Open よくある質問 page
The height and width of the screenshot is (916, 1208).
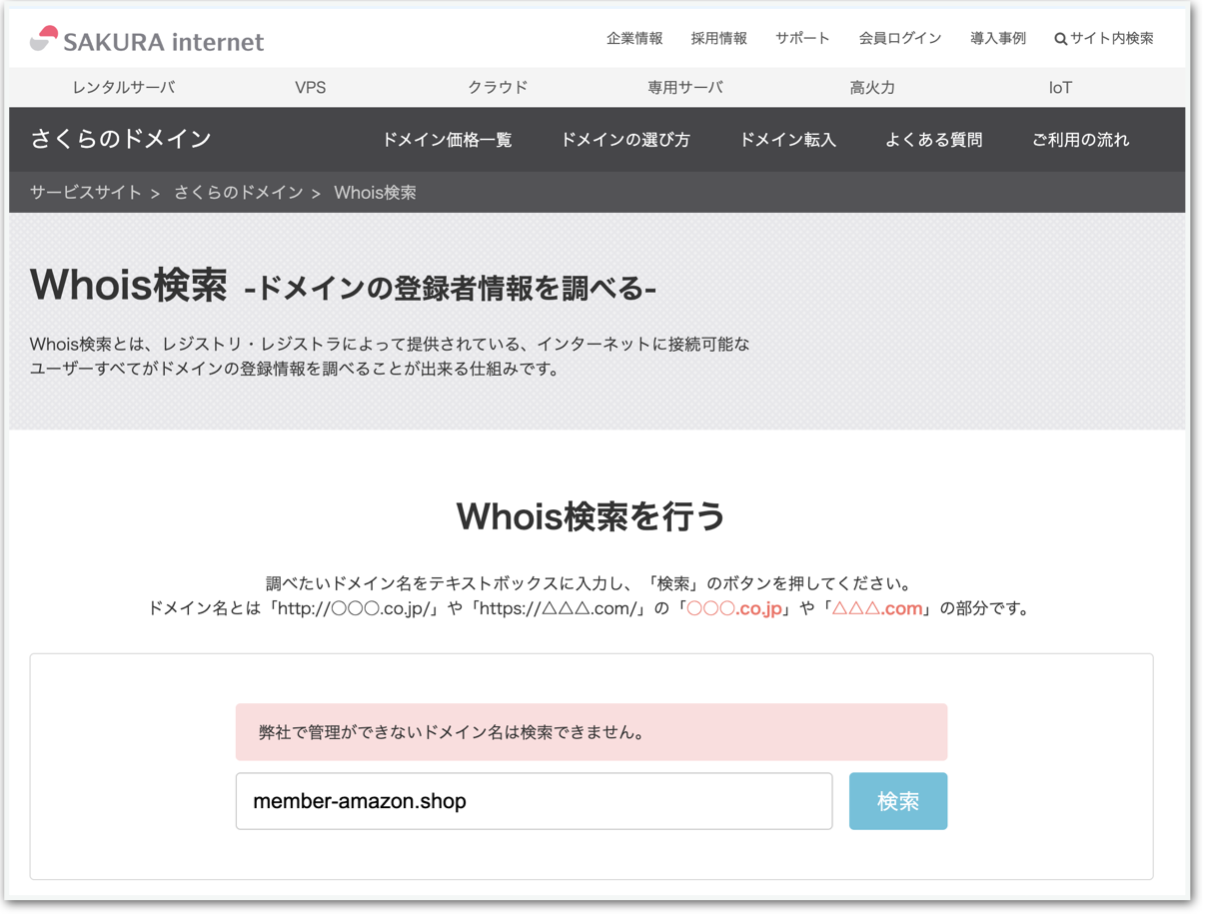pyautogui.click(x=934, y=140)
